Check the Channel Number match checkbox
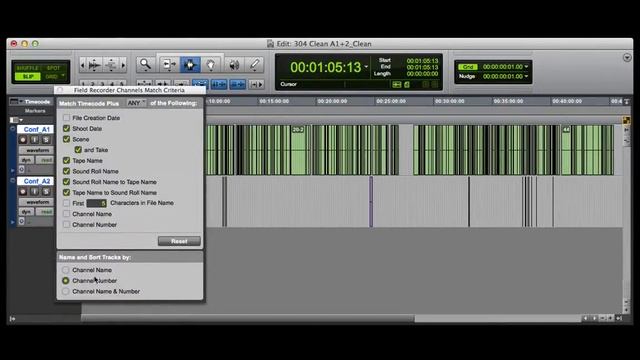The image size is (640, 360). (67, 224)
